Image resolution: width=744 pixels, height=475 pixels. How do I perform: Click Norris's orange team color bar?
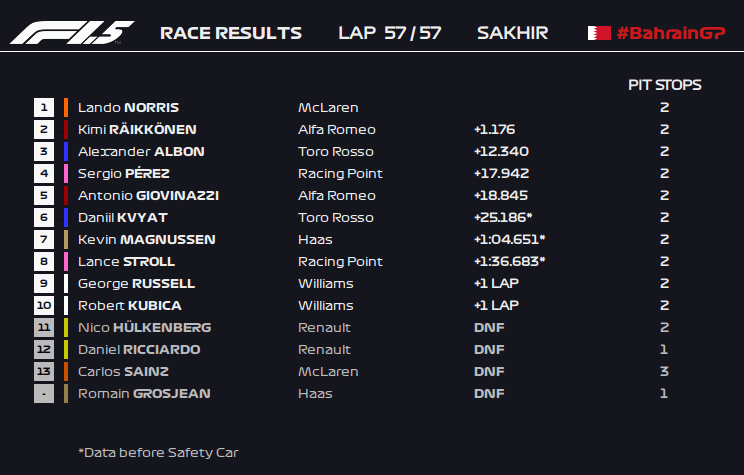pos(65,107)
